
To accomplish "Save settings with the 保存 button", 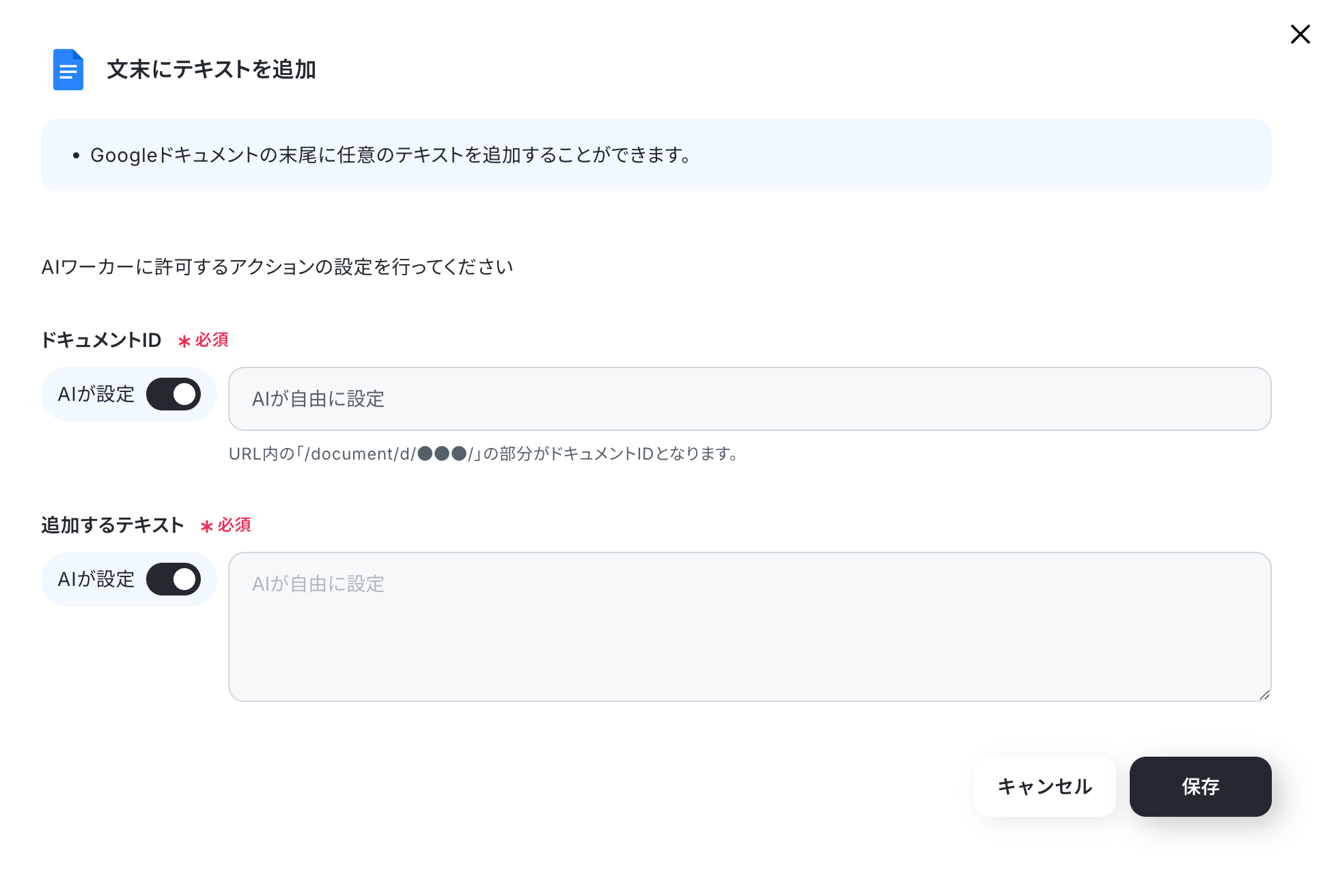I will (1200, 787).
